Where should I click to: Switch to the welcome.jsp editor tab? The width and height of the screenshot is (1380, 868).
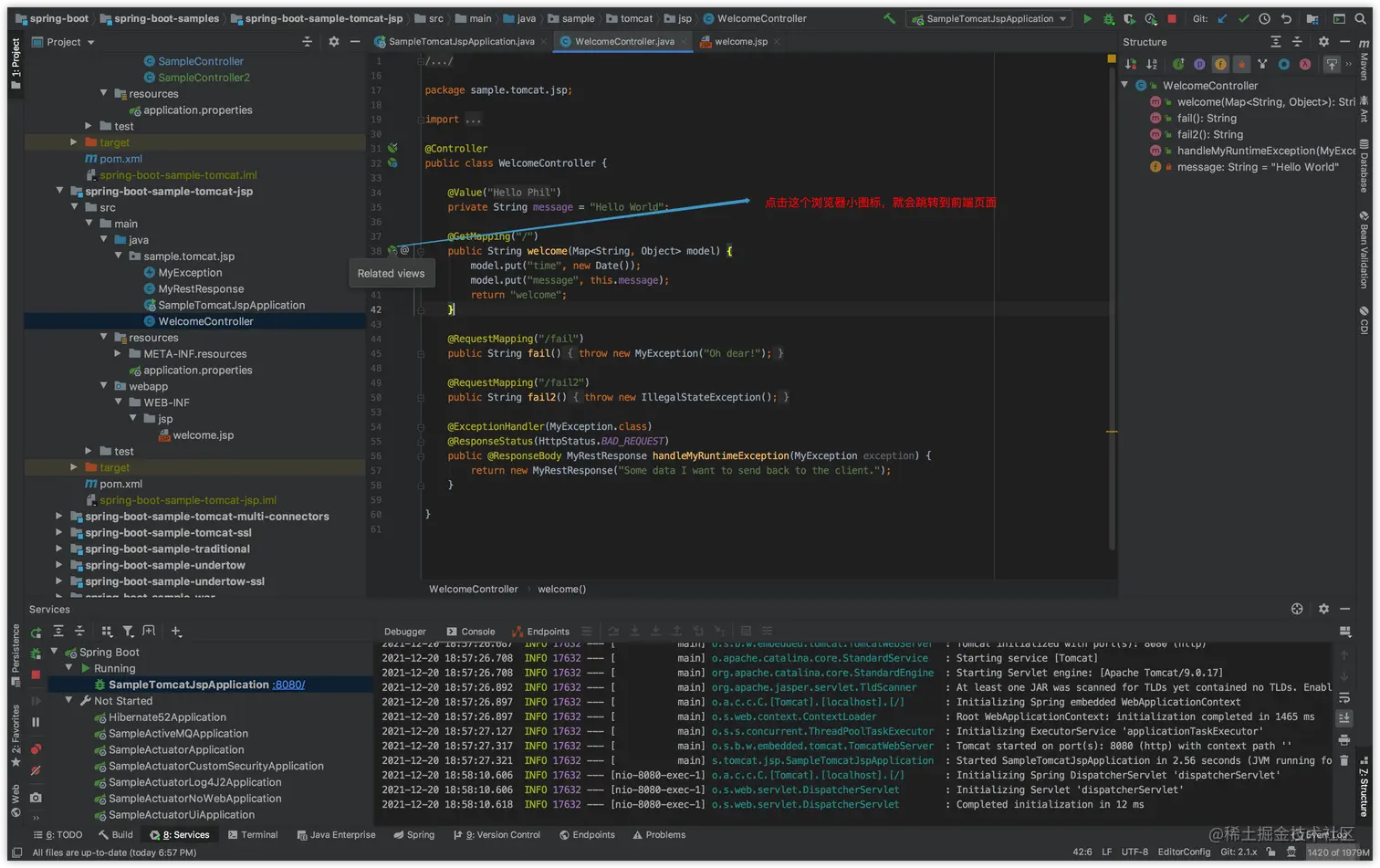(x=740, y=42)
